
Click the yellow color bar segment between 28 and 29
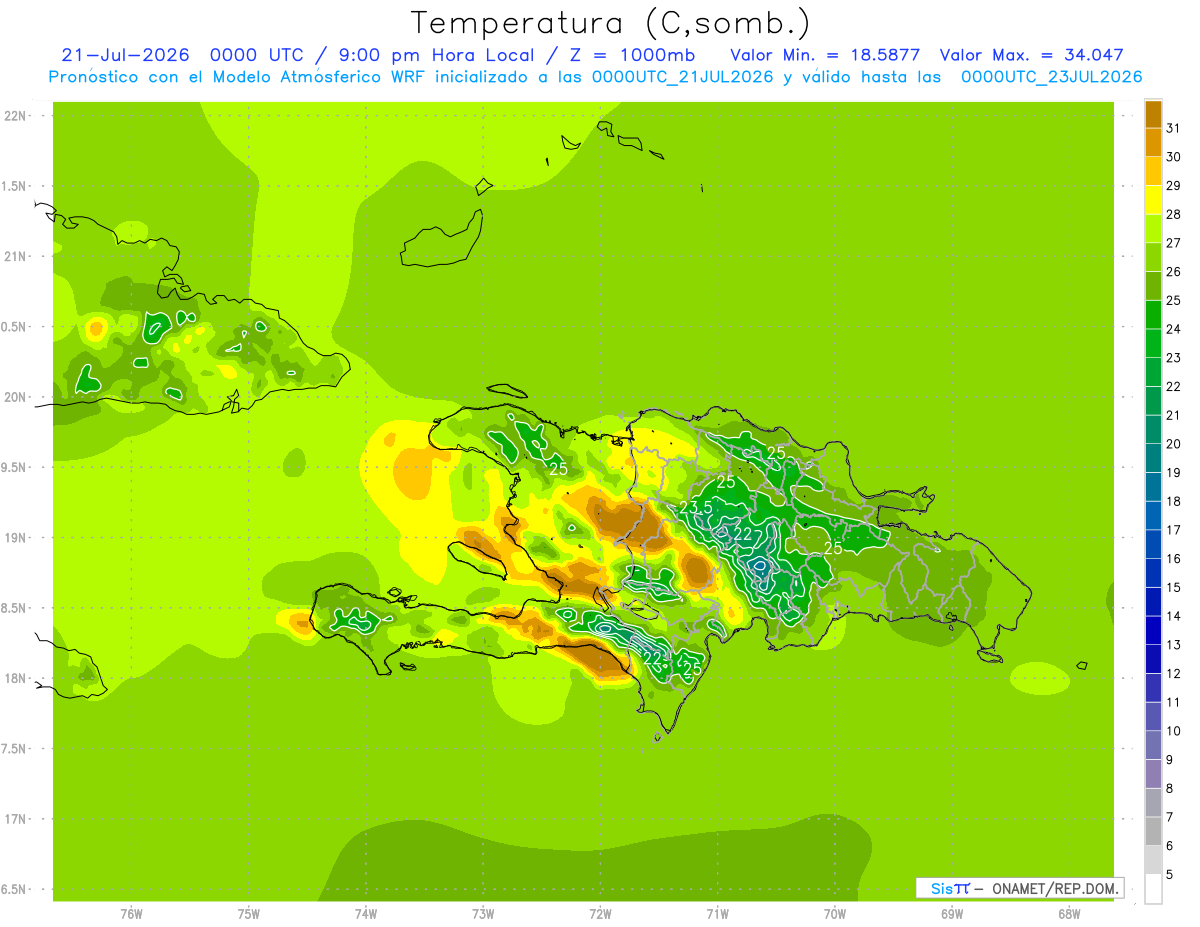click(1153, 200)
